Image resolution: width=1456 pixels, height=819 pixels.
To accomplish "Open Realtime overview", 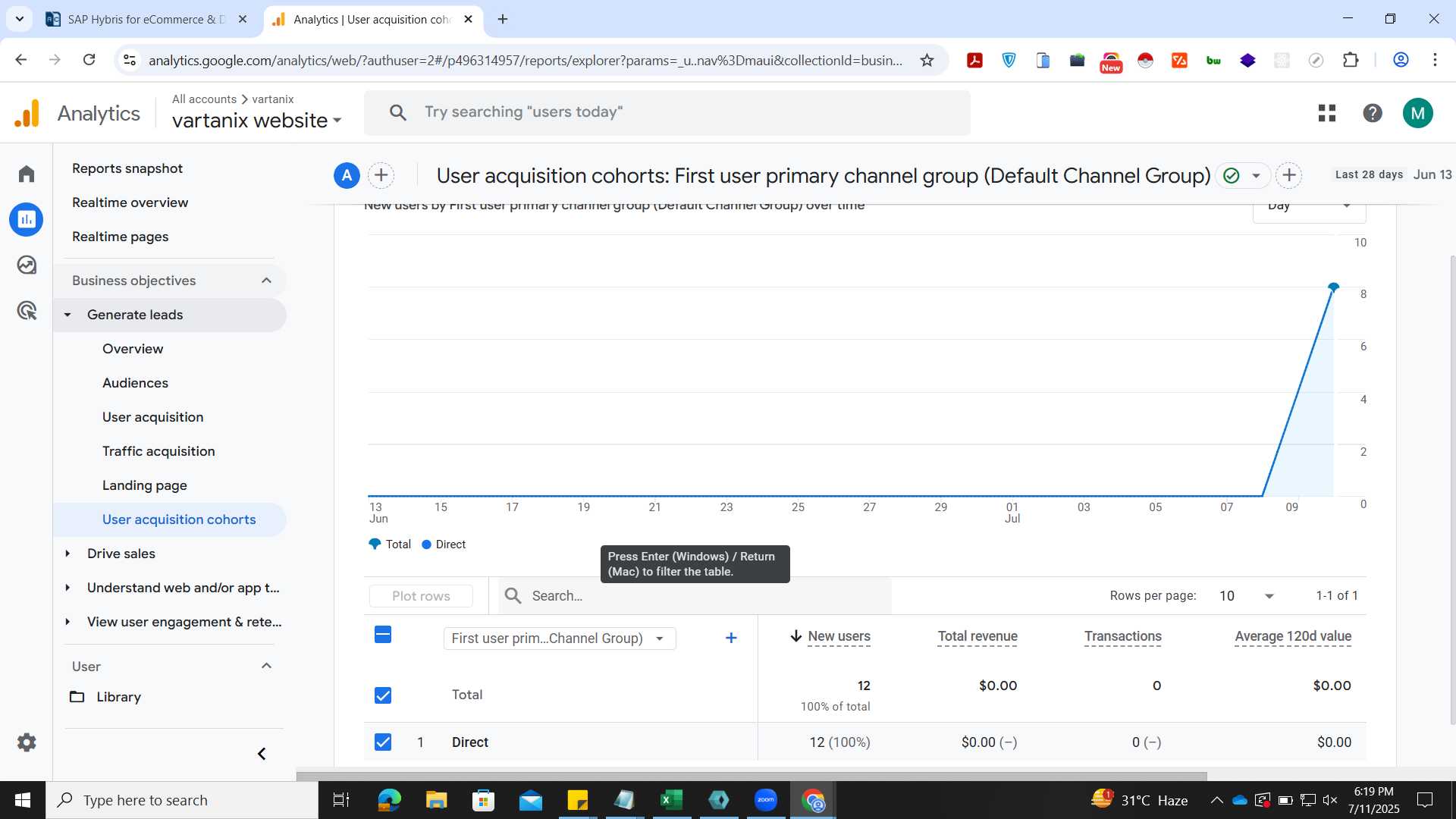I will (x=130, y=202).
